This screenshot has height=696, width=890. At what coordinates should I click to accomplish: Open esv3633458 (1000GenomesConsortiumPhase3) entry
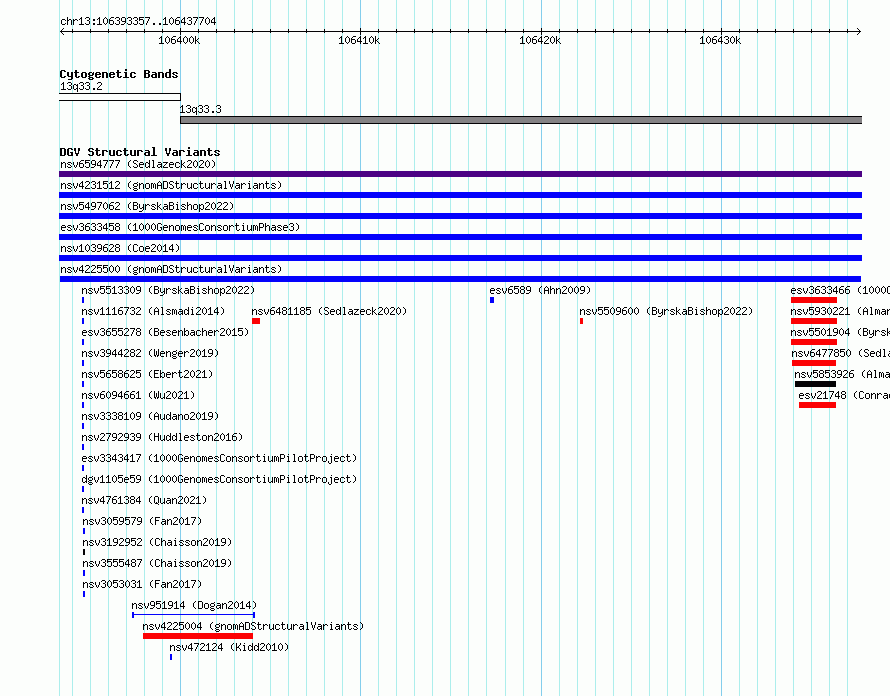(180, 227)
